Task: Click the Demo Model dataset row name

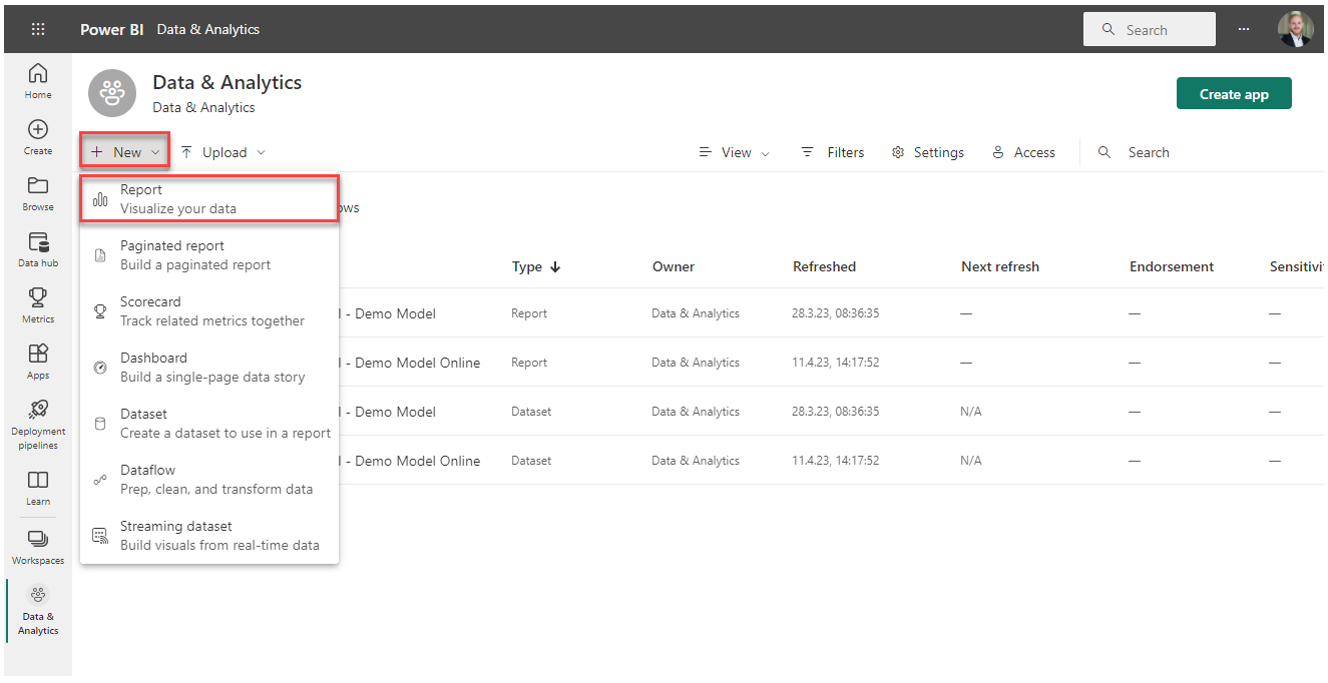Action: 388,412
